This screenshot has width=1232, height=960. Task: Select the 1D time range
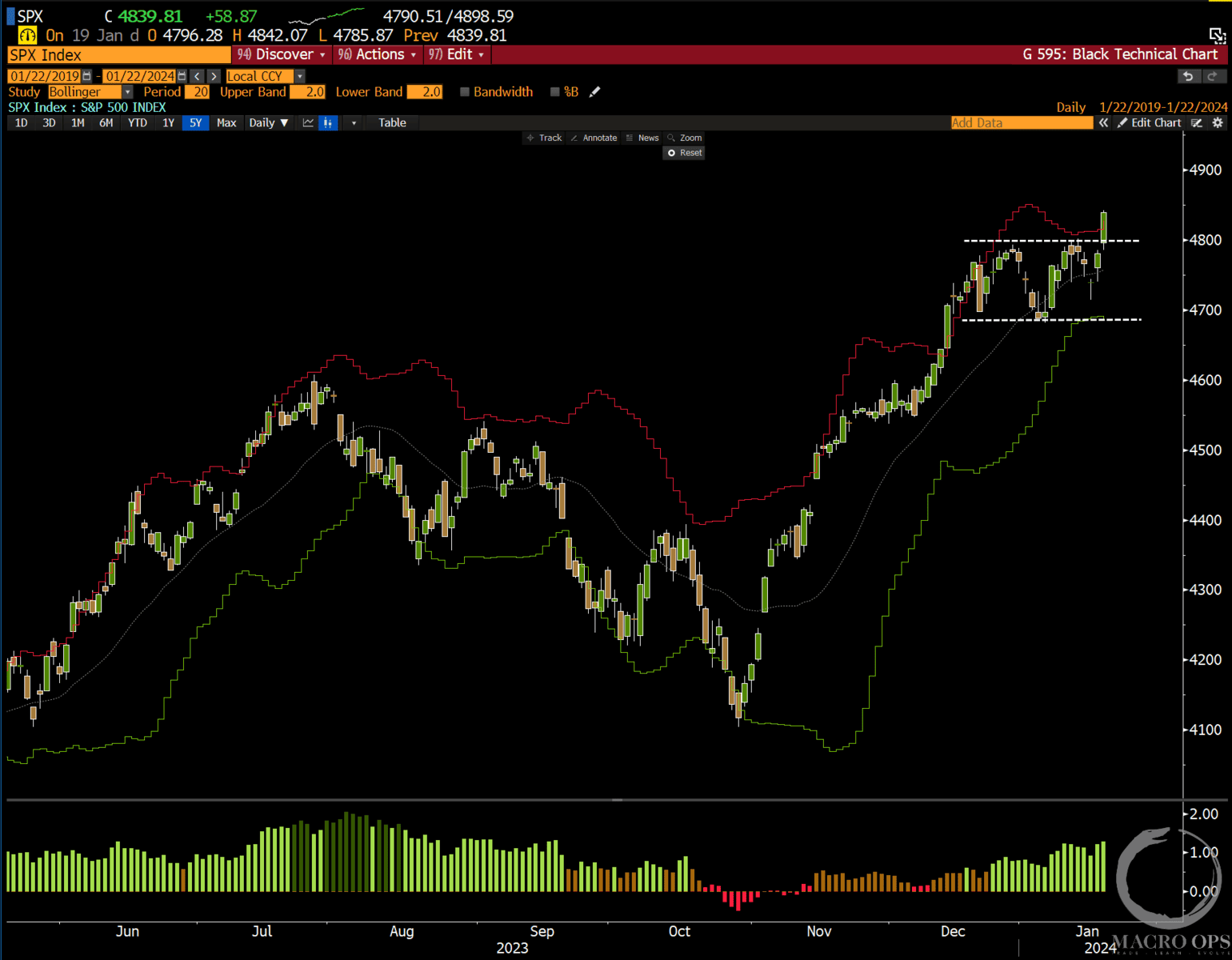pos(21,122)
